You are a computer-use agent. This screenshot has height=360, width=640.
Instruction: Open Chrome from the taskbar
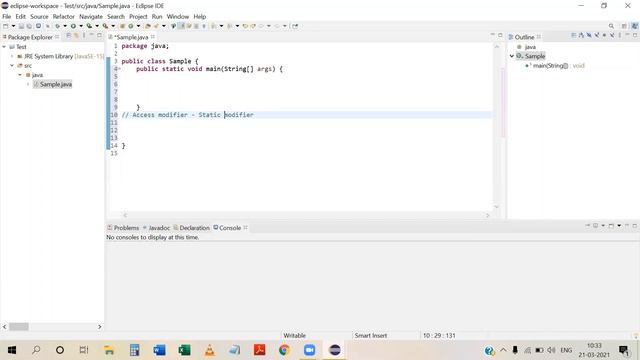(x=284, y=350)
